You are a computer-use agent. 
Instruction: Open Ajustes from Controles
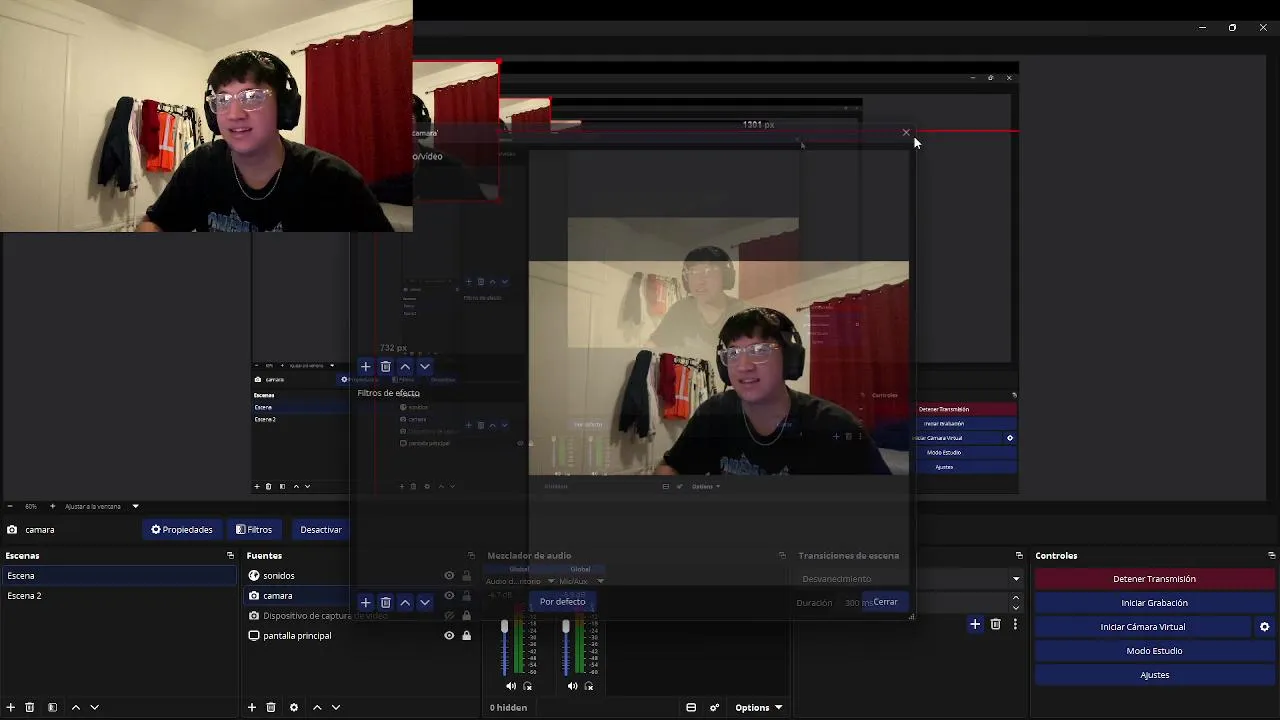click(1154, 675)
